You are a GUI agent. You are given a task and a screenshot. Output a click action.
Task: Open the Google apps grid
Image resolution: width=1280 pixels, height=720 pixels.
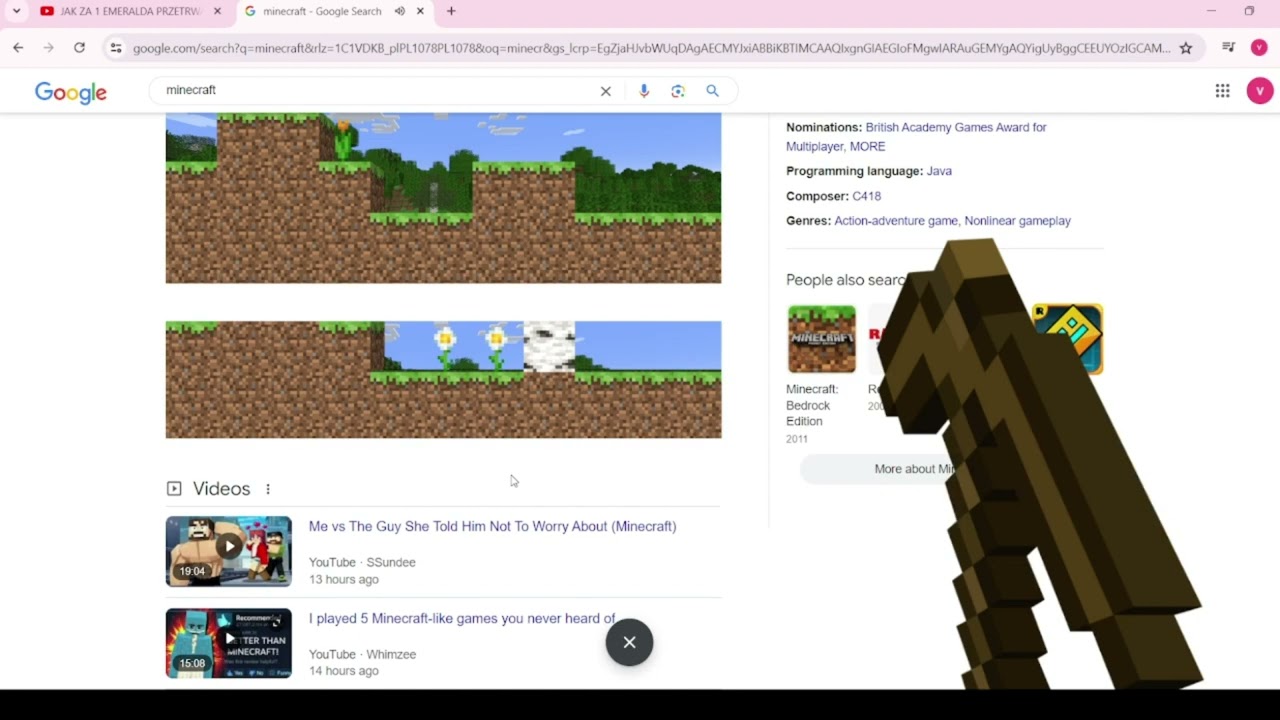pos(1222,91)
